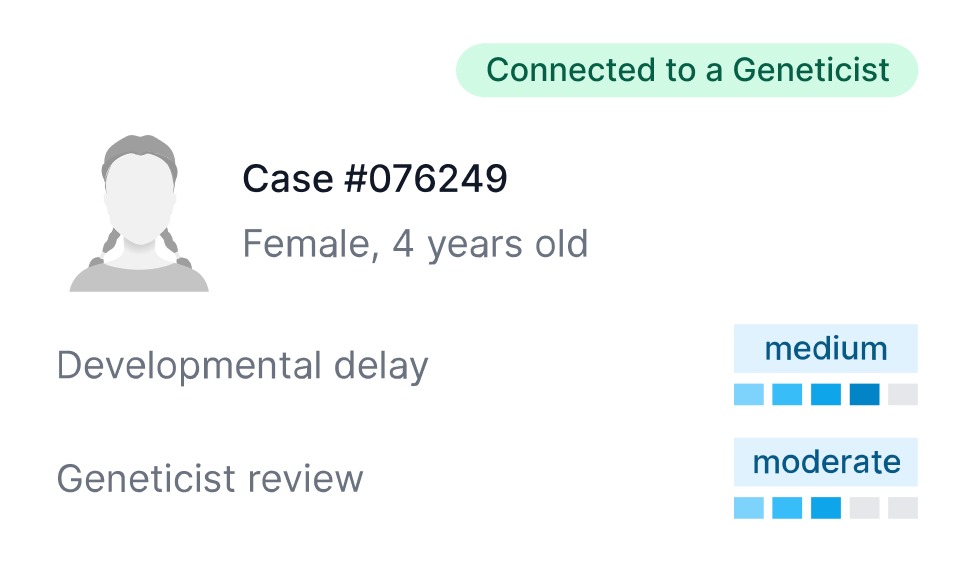Screen dimensions: 960x562
Task: Click fourth darkest-blue segment of Developmental delay bar
Action: click(864, 394)
